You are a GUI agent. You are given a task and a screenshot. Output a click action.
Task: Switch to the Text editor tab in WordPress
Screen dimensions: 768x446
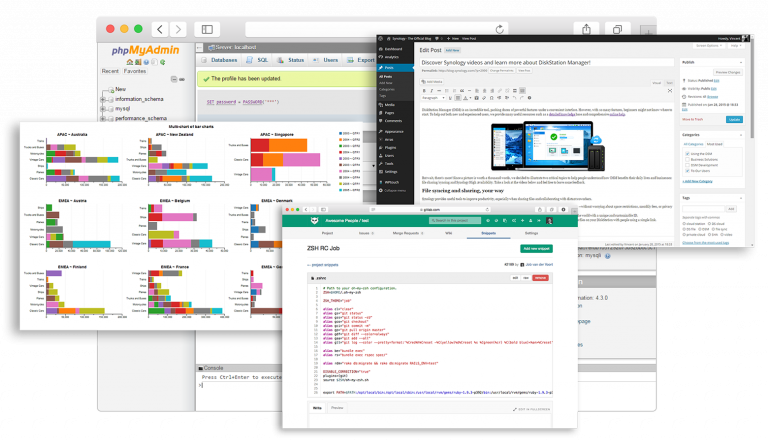click(670, 83)
